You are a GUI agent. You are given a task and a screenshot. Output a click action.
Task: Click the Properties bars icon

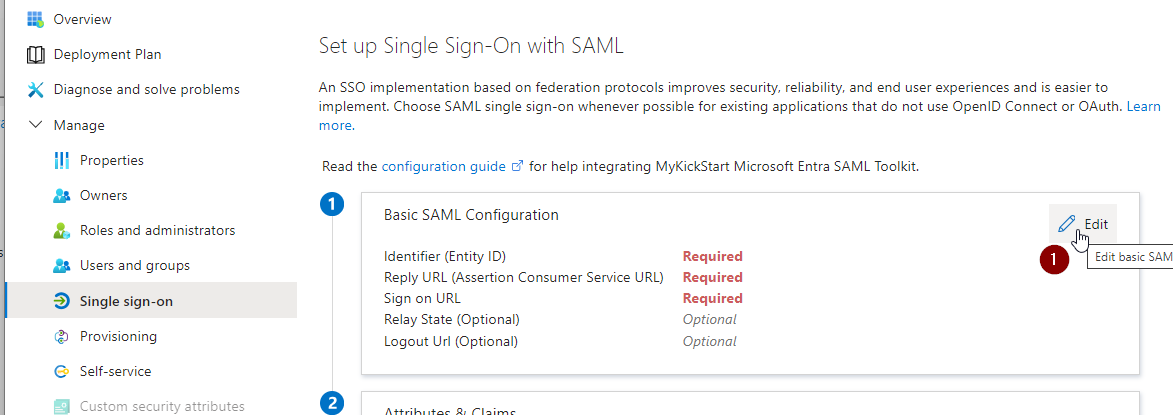point(62,160)
